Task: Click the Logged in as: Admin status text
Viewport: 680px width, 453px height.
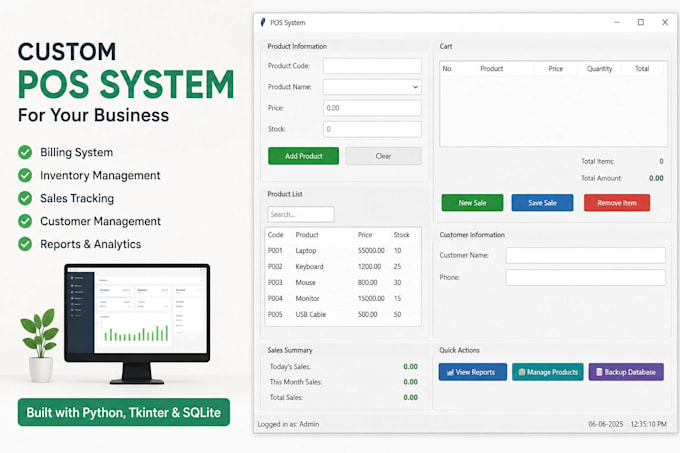Action: pyautogui.click(x=288, y=424)
